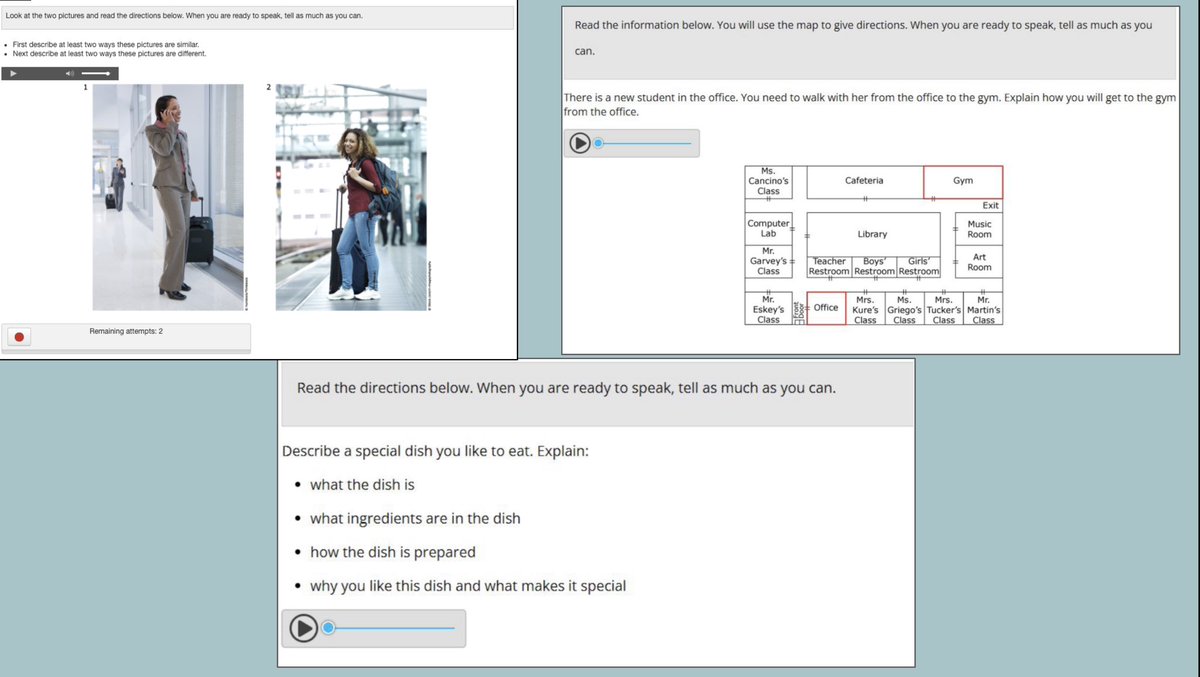Click the audio progress slider in the map panel
Viewport: 1200px width, 677px height.
coord(643,143)
